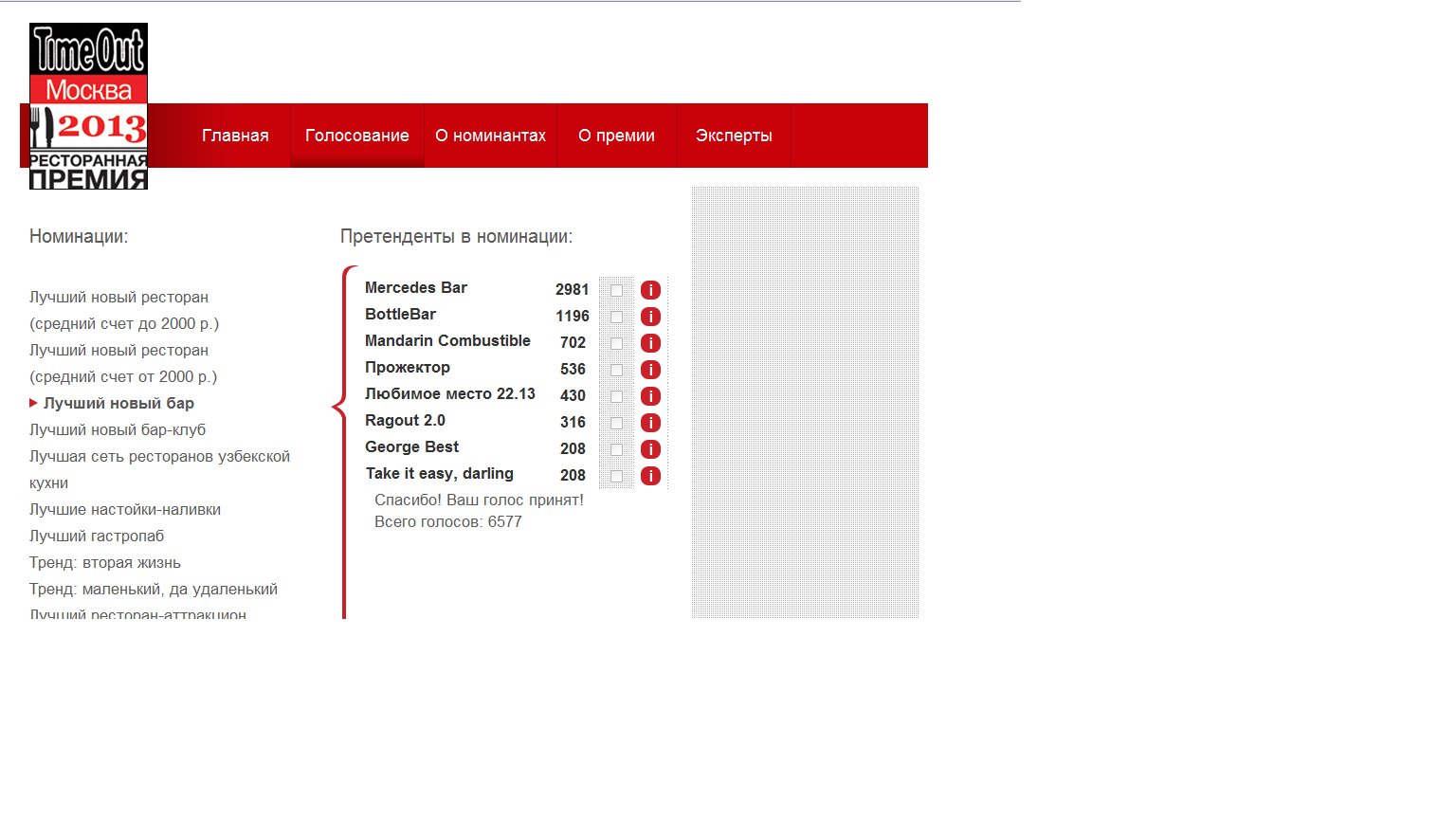The height and width of the screenshot is (819, 1456).
Task: Click the Mercedes Bar nominee name
Action: (416, 287)
